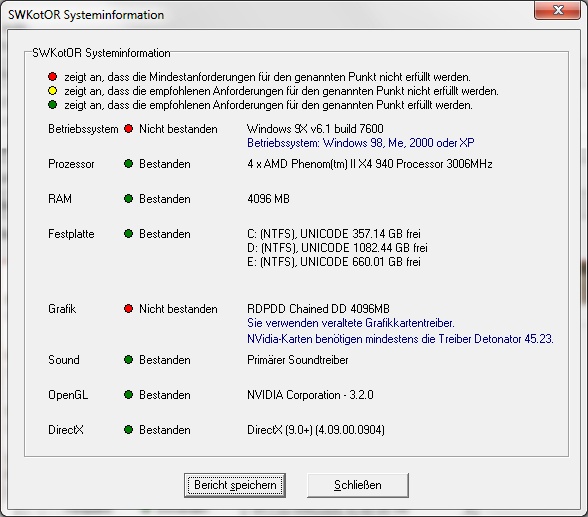Select the Prozessor label

pos(71,164)
